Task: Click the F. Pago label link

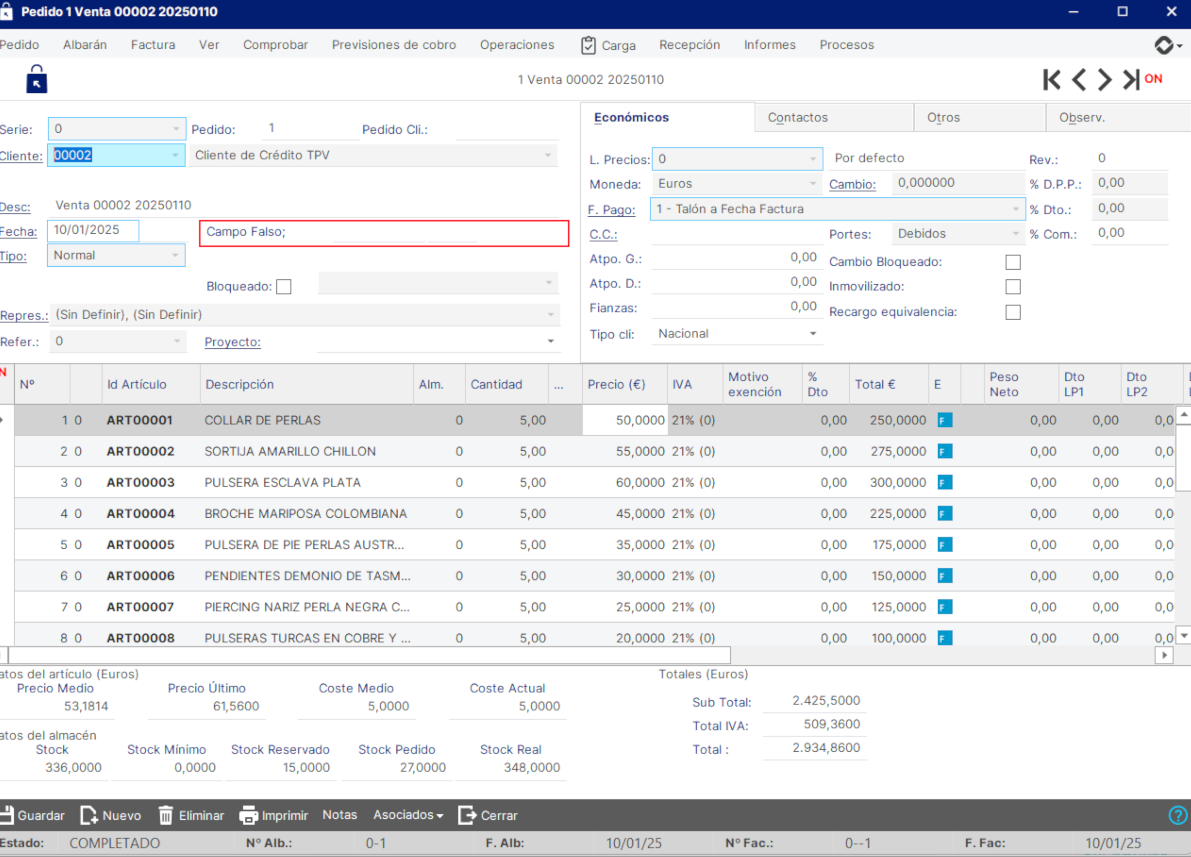Action: 611,210
